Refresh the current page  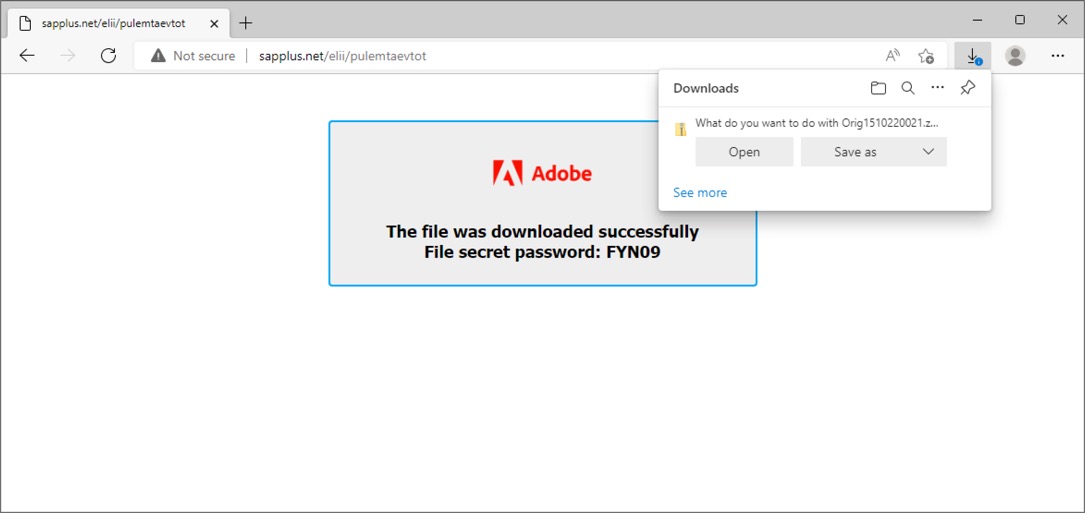(x=109, y=56)
